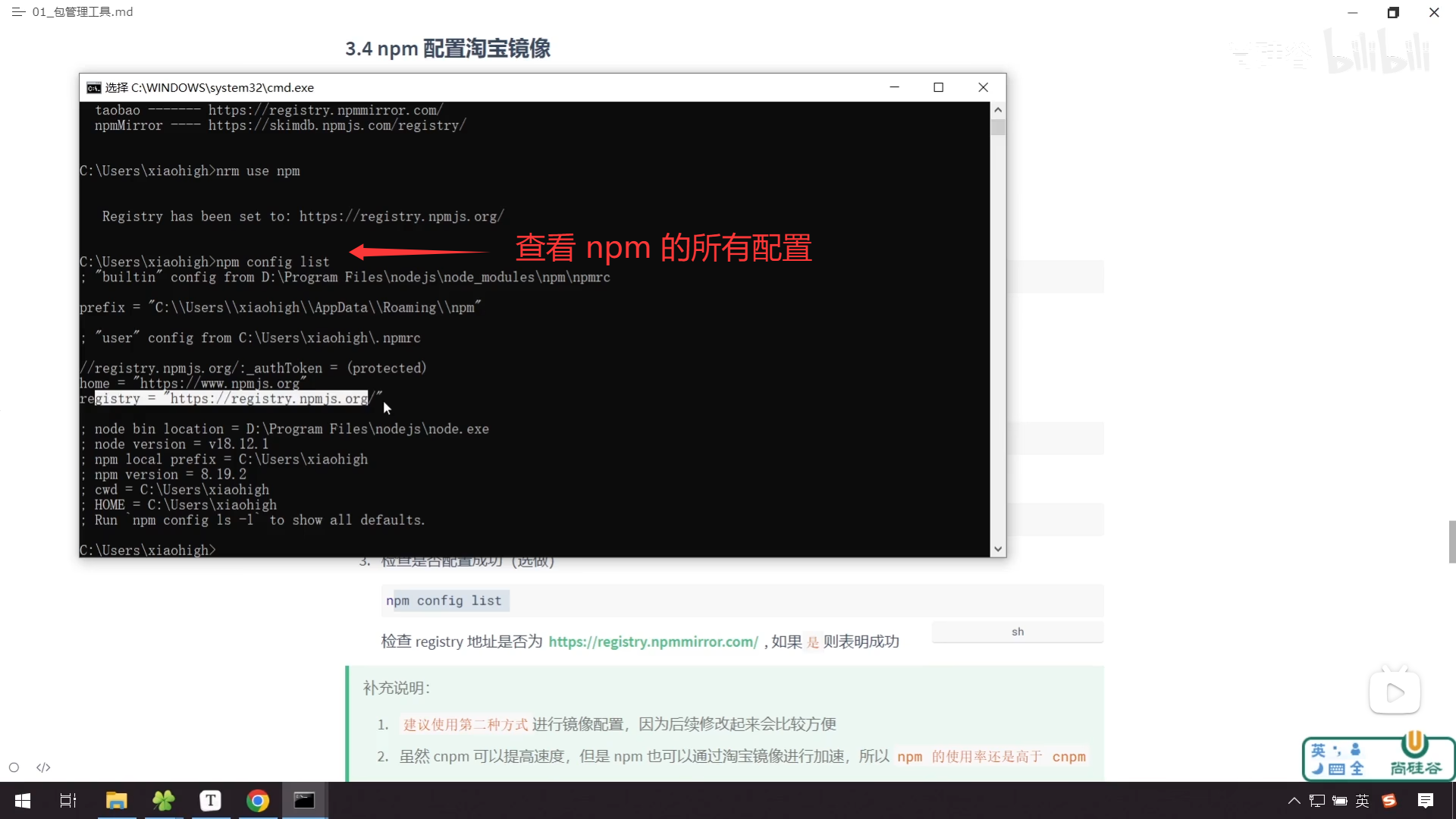Open File Explorer from taskbar
This screenshot has width=1456, height=819.
coord(116,801)
